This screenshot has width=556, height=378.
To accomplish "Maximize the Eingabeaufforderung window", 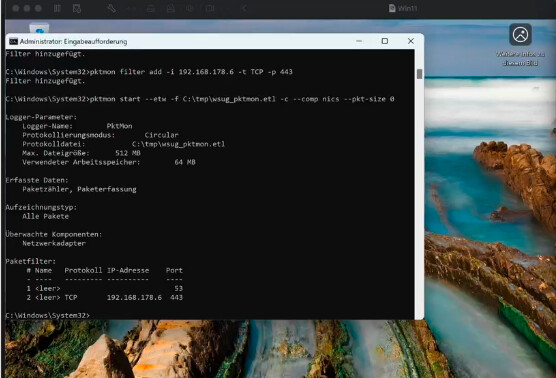I will pos(385,41).
